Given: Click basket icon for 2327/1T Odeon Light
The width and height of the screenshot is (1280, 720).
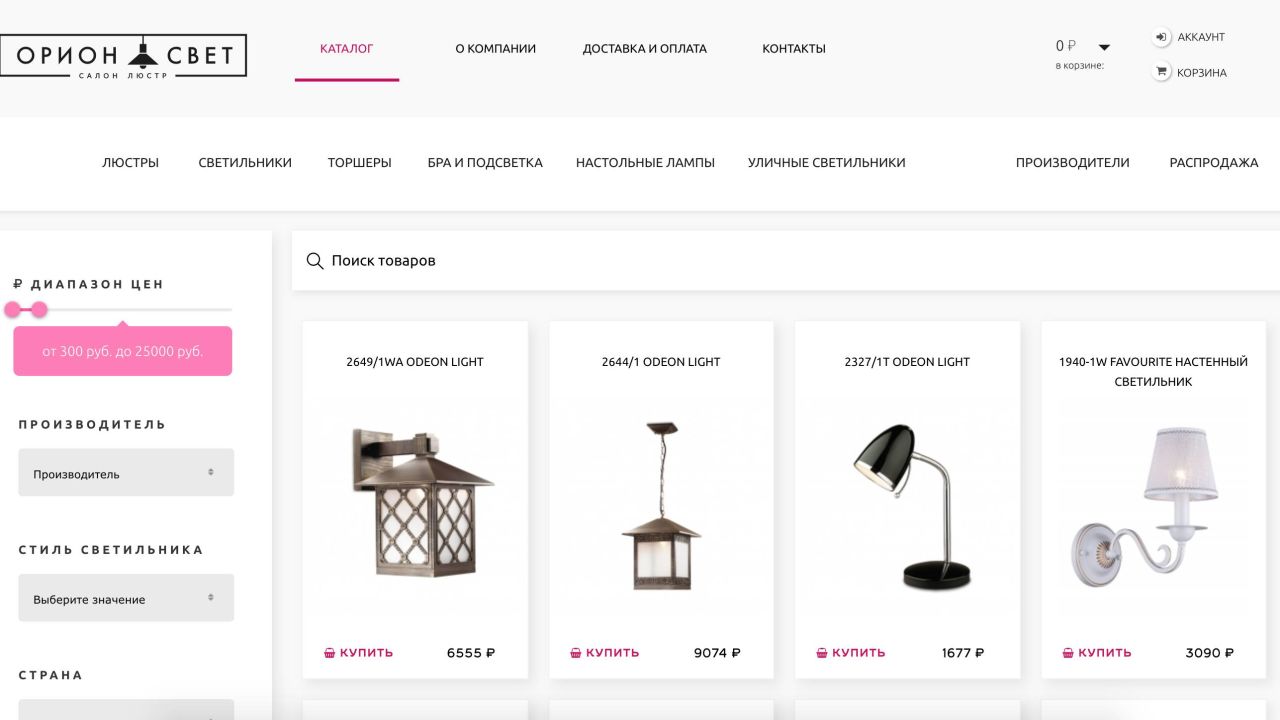Looking at the screenshot, I should [822, 653].
